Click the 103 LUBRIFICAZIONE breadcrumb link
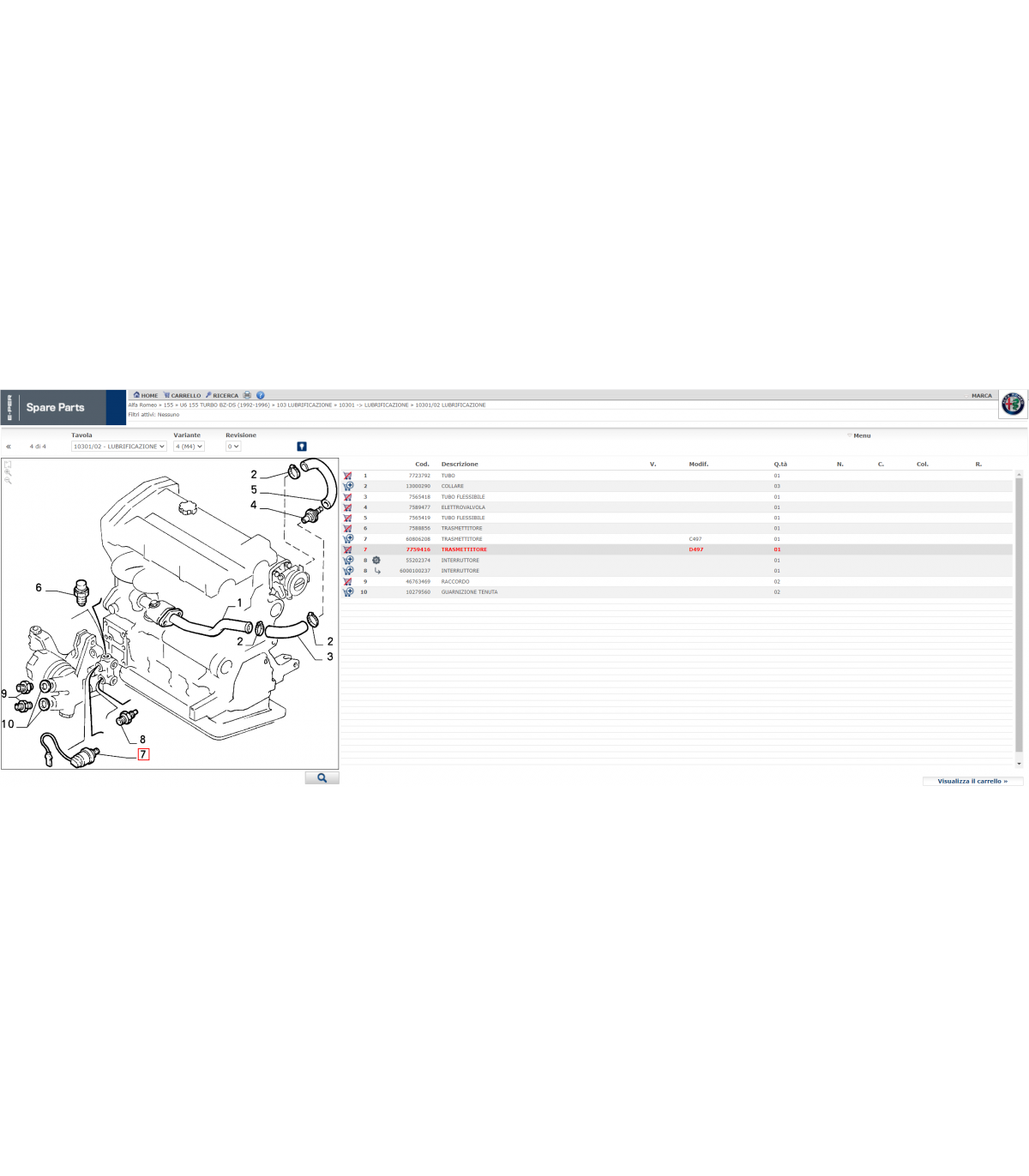 coord(304,405)
